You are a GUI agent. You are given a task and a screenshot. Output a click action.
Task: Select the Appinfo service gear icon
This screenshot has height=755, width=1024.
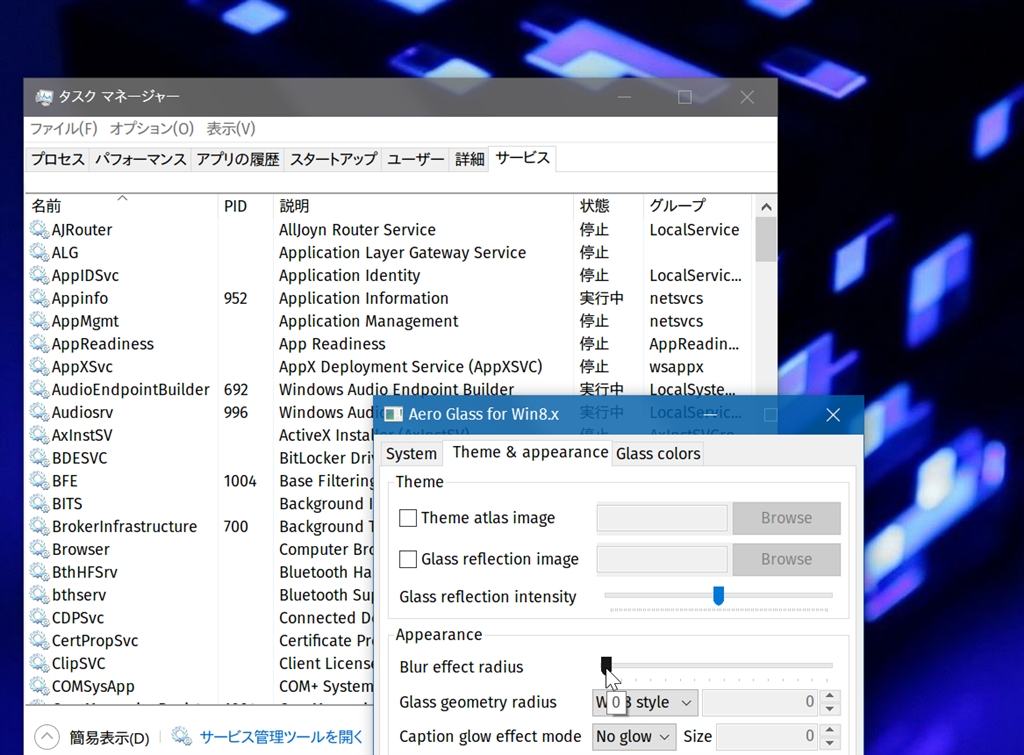39,298
